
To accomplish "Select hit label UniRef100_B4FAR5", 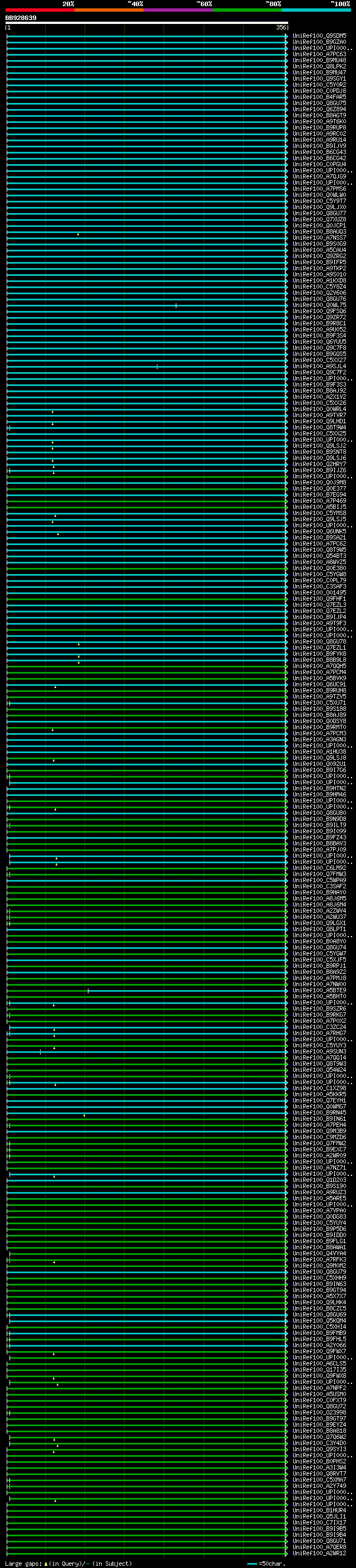I will coord(319,97).
